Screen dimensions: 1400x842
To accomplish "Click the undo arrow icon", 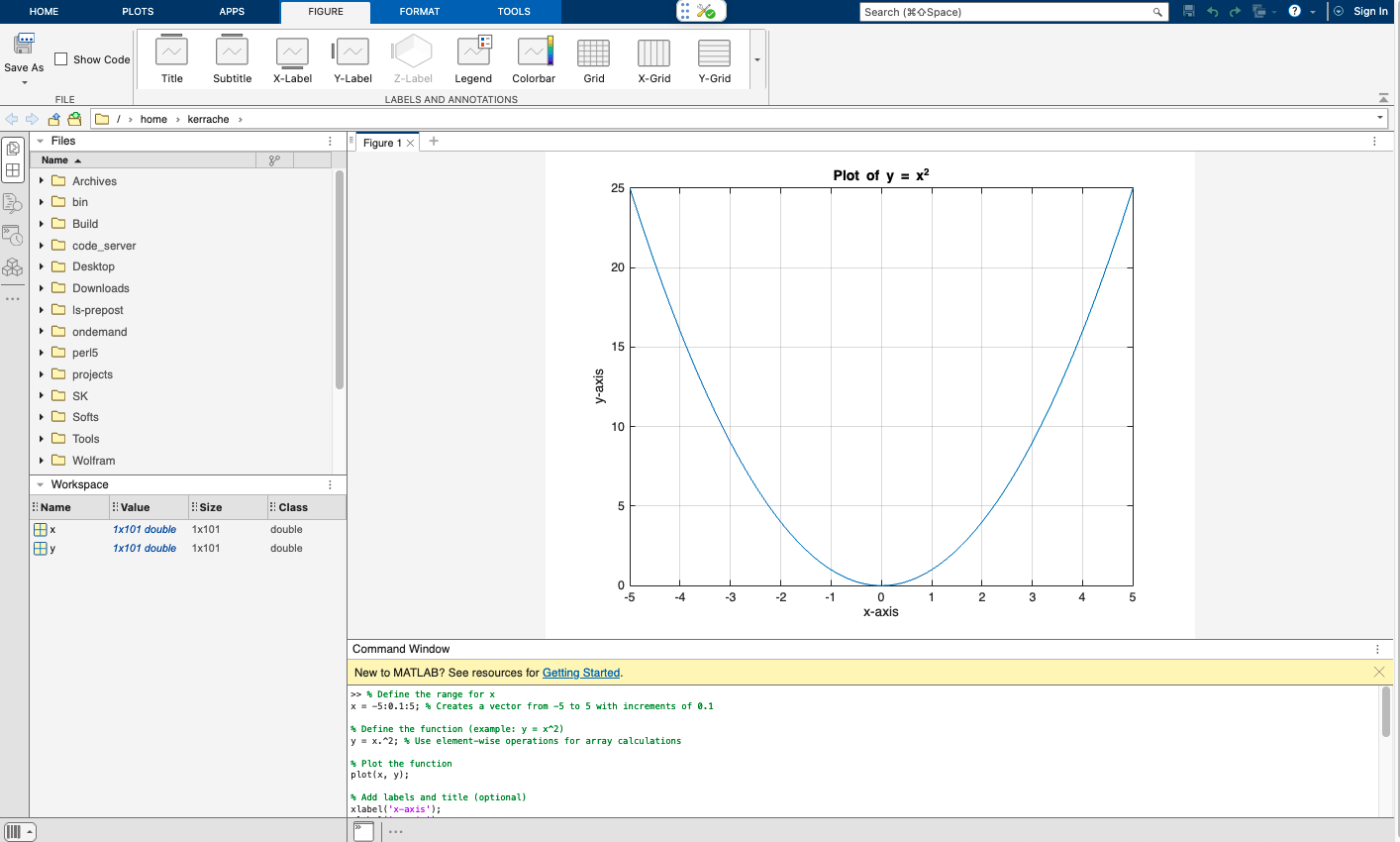I will coord(1212,12).
